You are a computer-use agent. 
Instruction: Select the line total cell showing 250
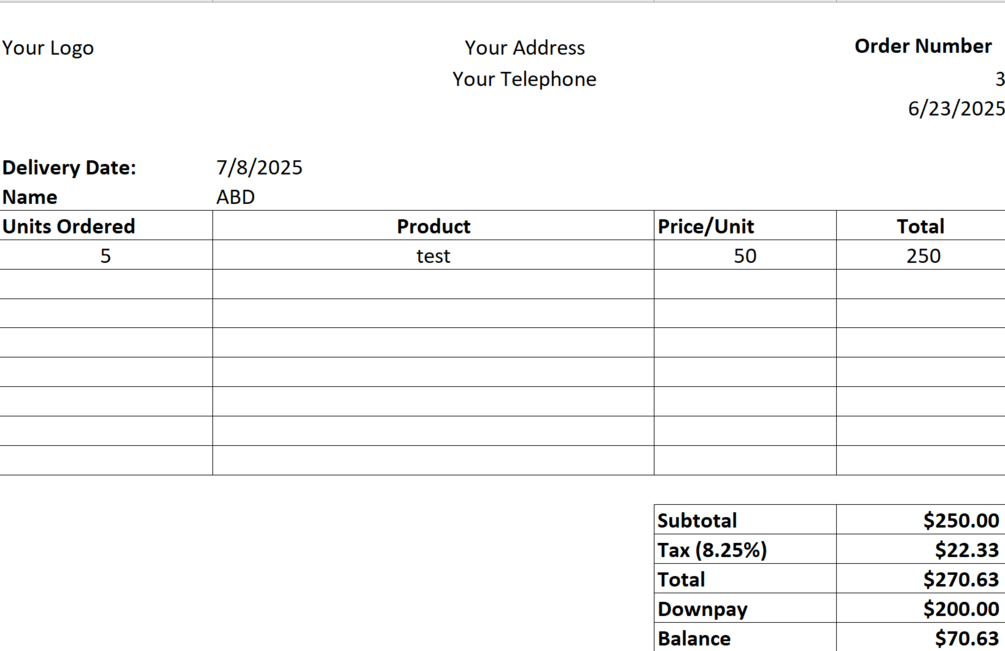(922, 256)
